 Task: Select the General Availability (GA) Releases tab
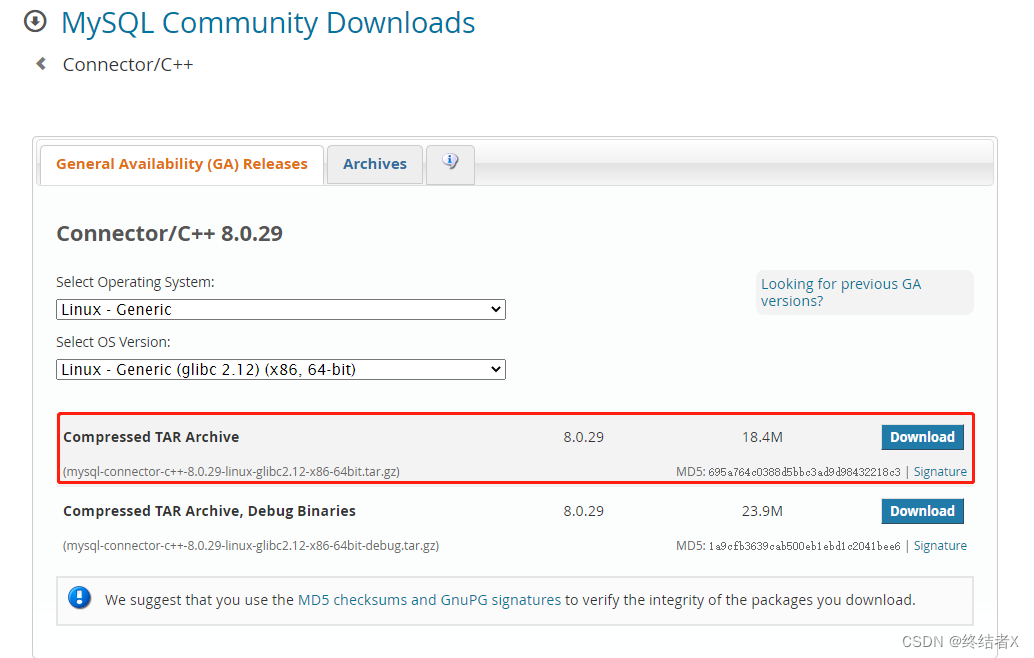click(x=181, y=164)
